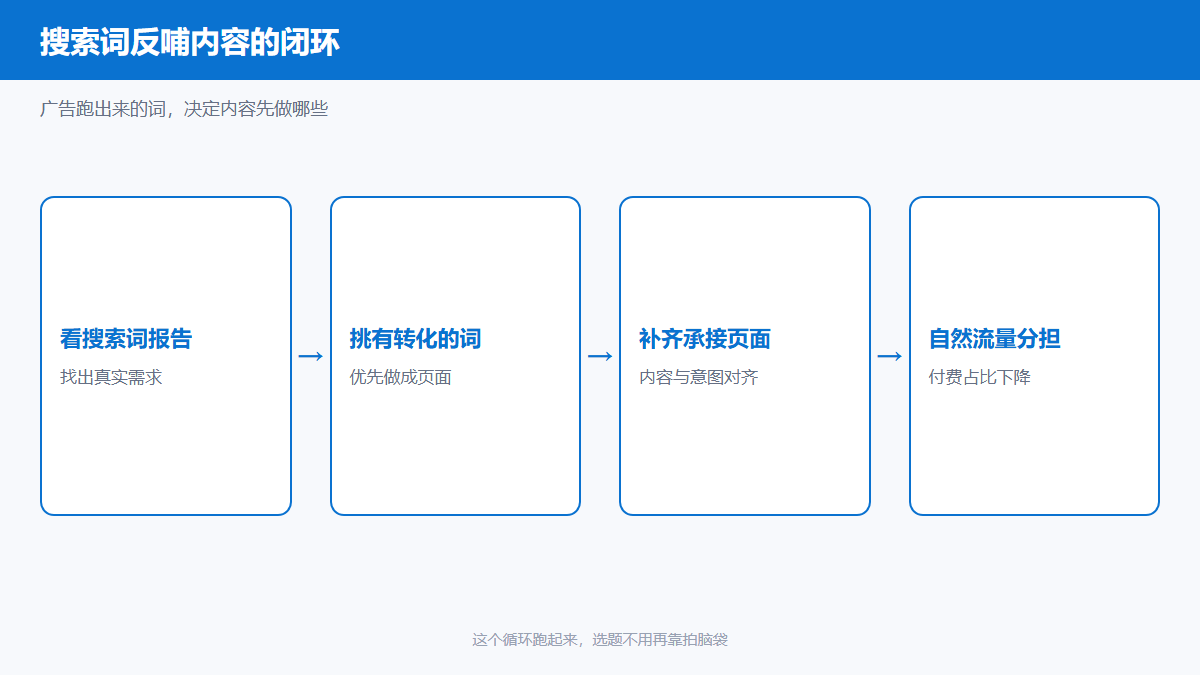This screenshot has height=675, width=1200.
Task: Select the subtitle 广告跑出来的词，决定内容先做哪些
Action: coord(184,109)
